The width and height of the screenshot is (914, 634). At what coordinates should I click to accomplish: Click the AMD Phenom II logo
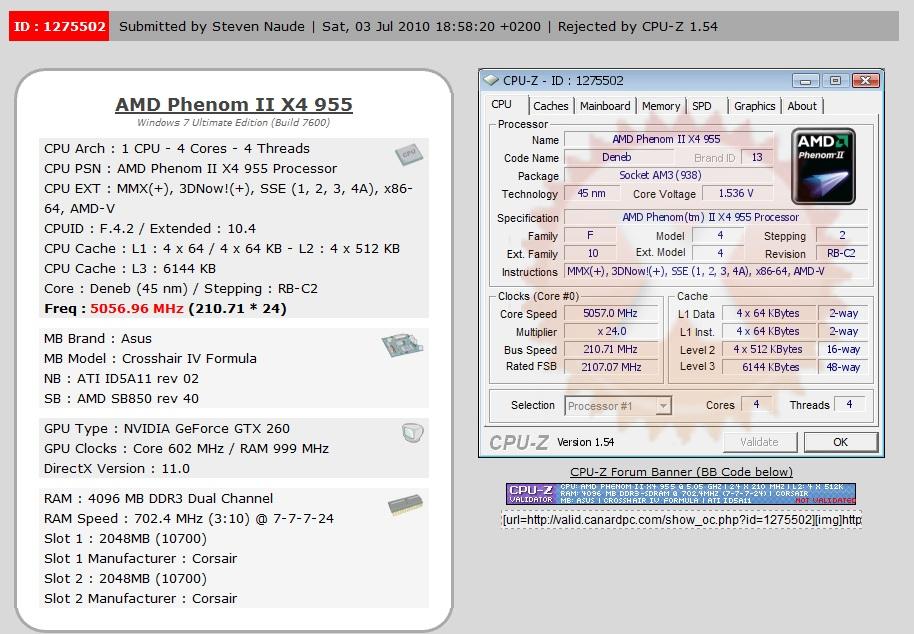pos(823,167)
